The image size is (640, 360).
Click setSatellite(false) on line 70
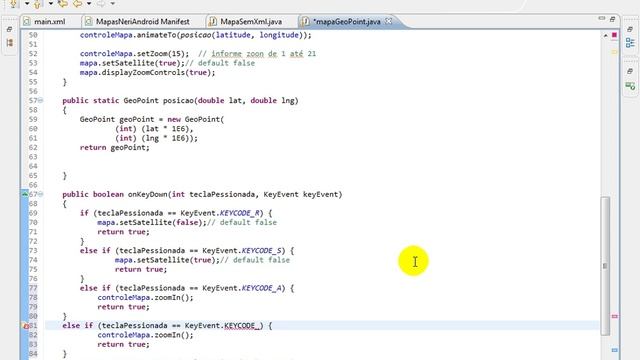pos(161,222)
